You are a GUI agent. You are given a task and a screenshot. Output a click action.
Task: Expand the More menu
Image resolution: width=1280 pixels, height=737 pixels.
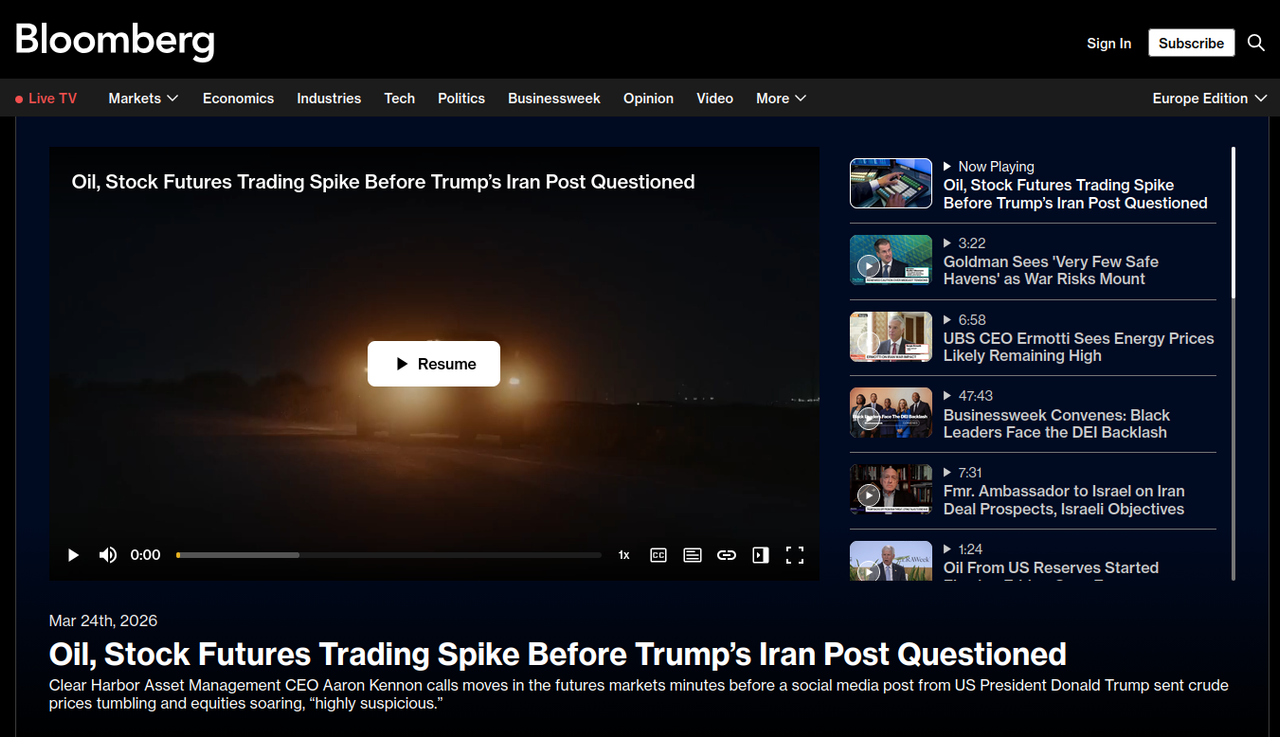point(781,98)
